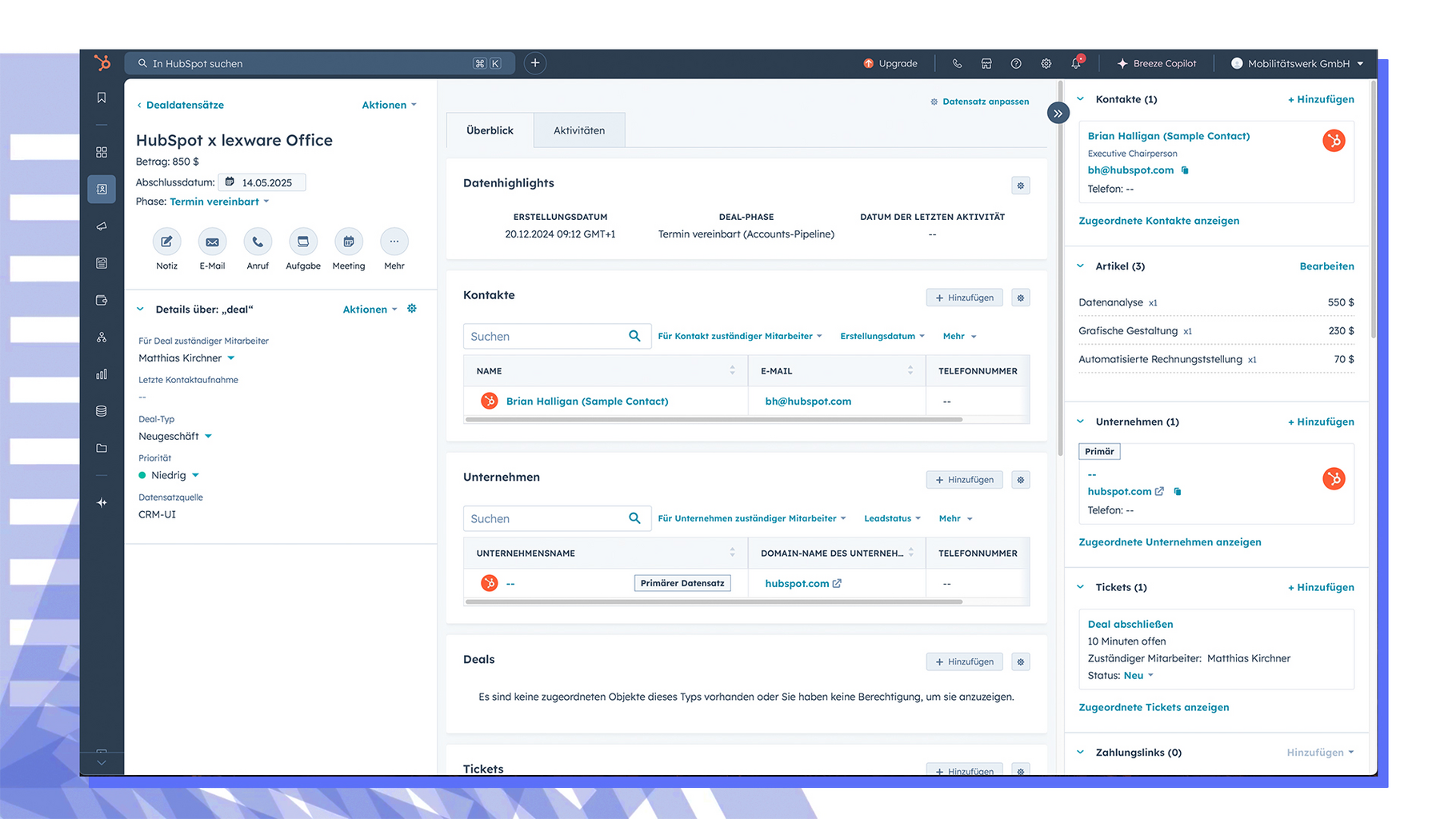Viewport: 1456px width, 819px height.
Task: Click the Notiz (note) icon
Action: [166, 242]
